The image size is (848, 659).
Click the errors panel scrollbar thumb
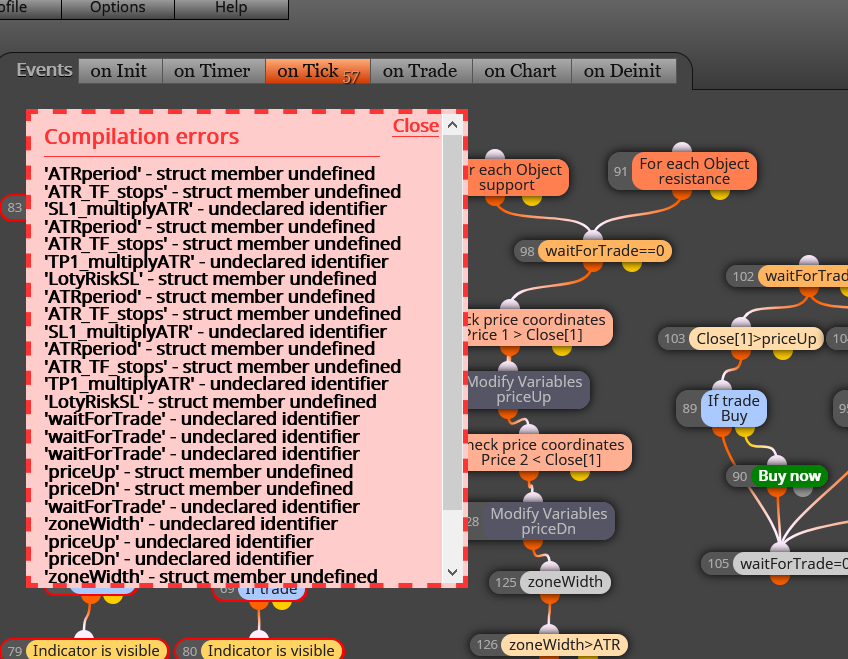click(x=452, y=322)
